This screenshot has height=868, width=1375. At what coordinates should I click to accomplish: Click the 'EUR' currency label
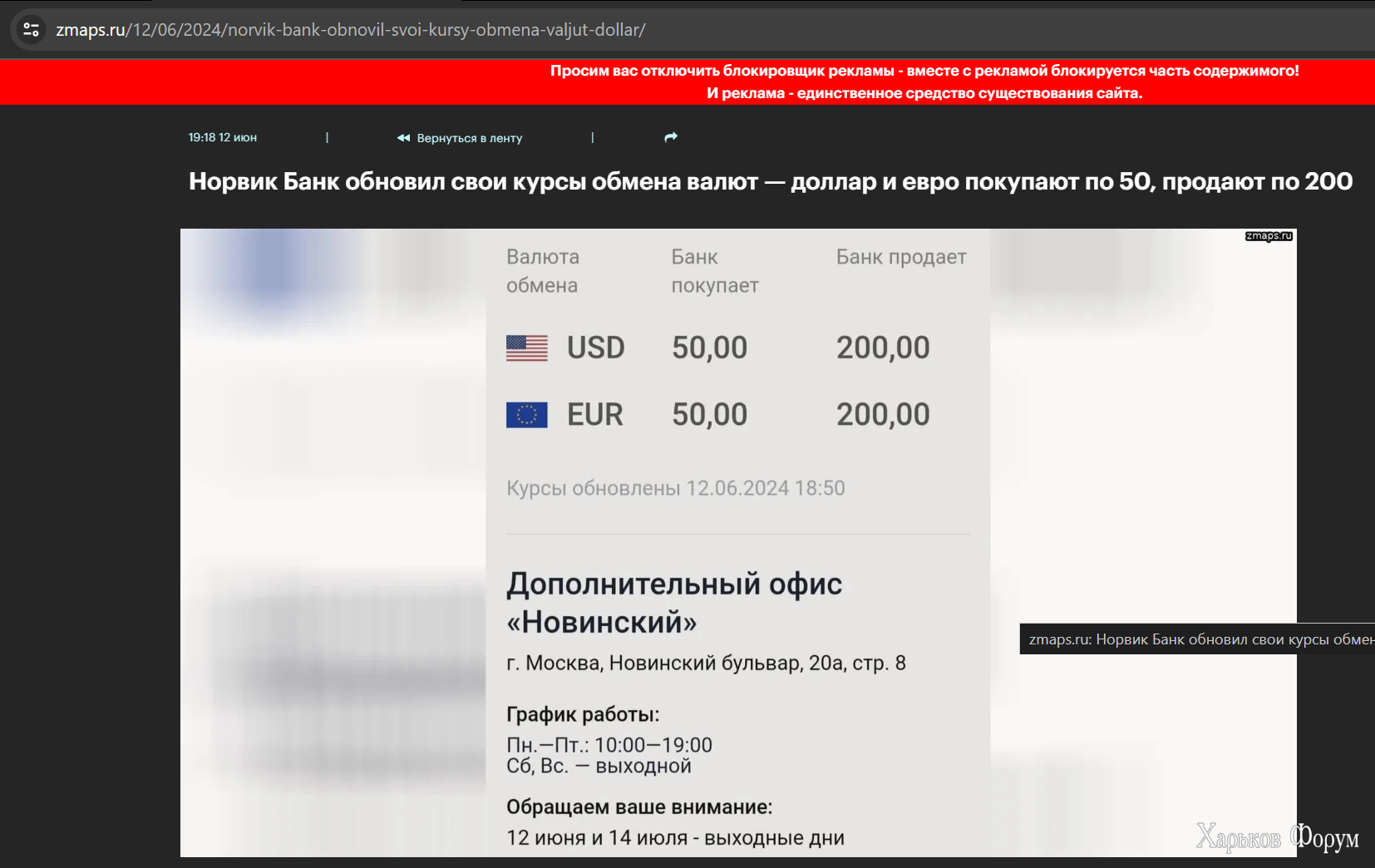click(595, 415)
